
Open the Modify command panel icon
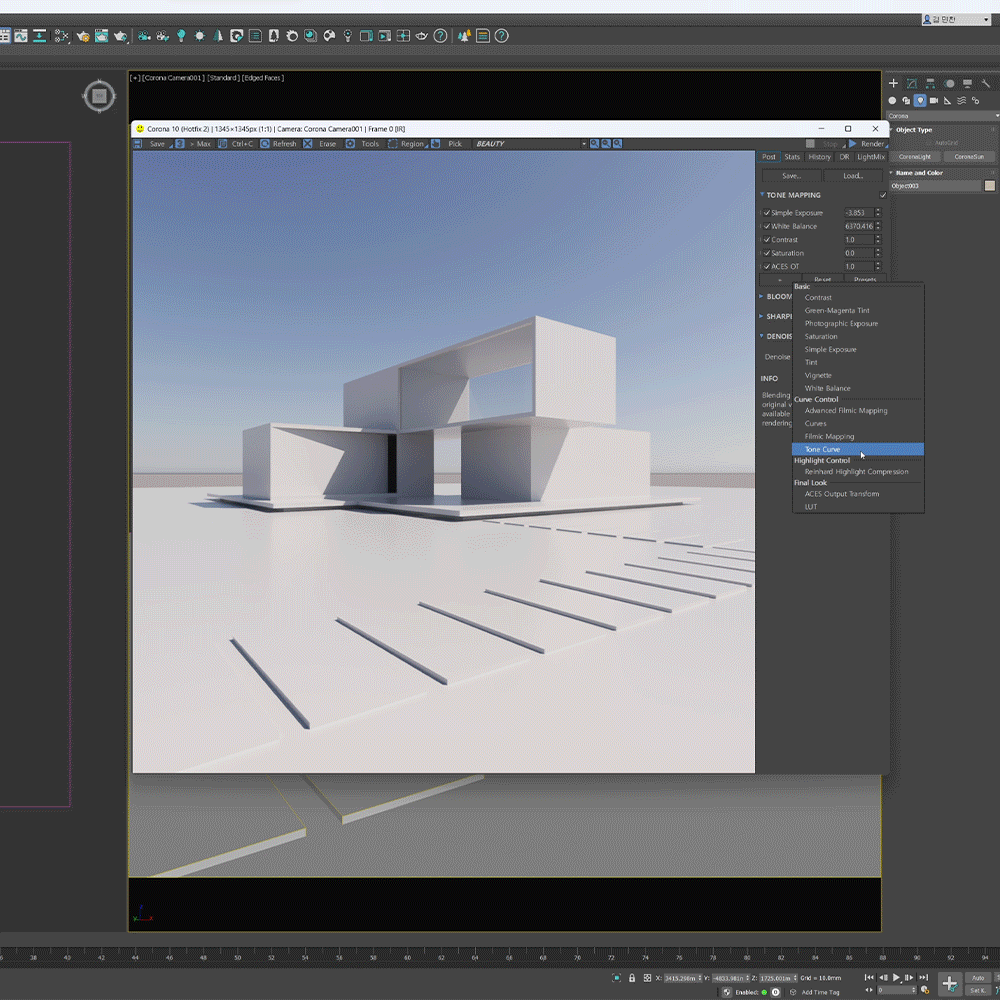(x=911, y=84)
